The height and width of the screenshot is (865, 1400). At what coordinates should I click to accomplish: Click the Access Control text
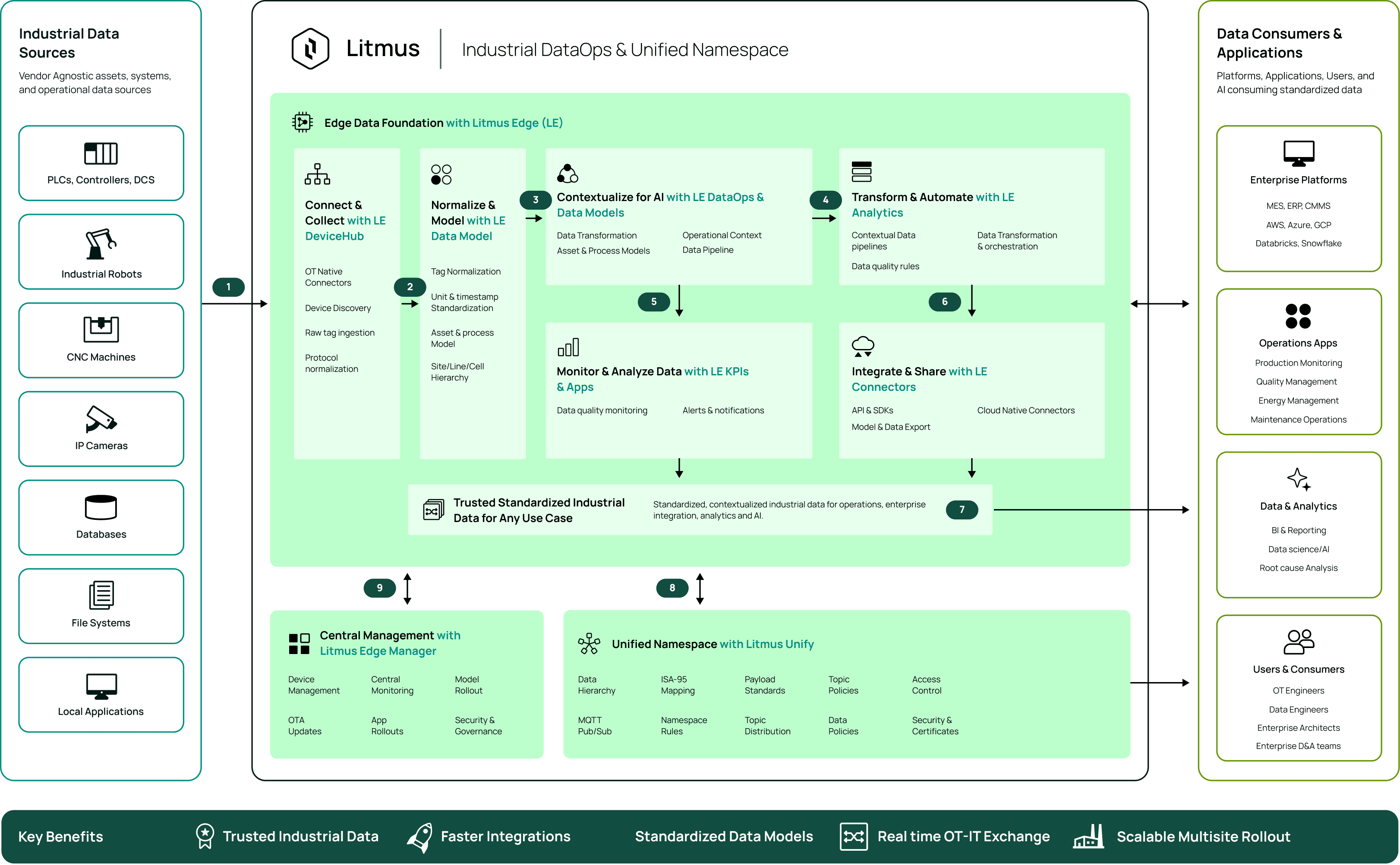(926, 685)
